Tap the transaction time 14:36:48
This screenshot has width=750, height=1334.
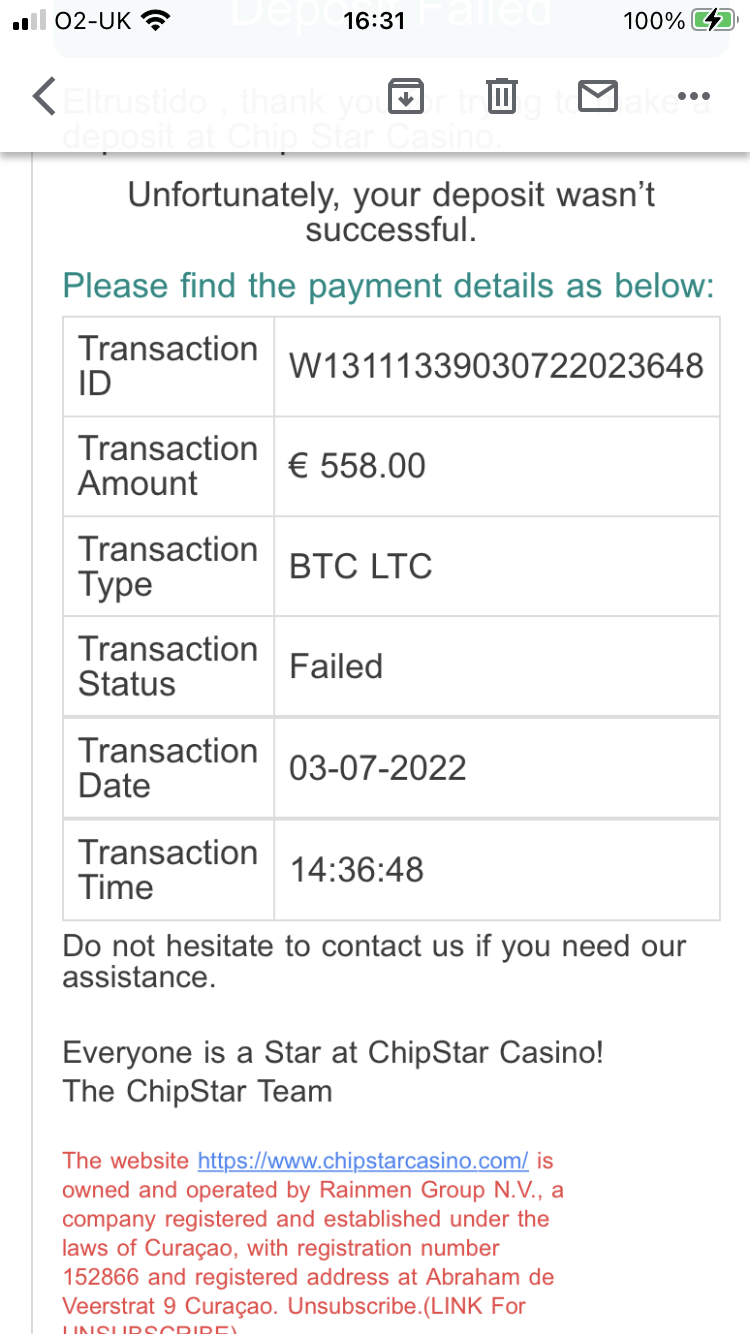click(x=356, y=870)
